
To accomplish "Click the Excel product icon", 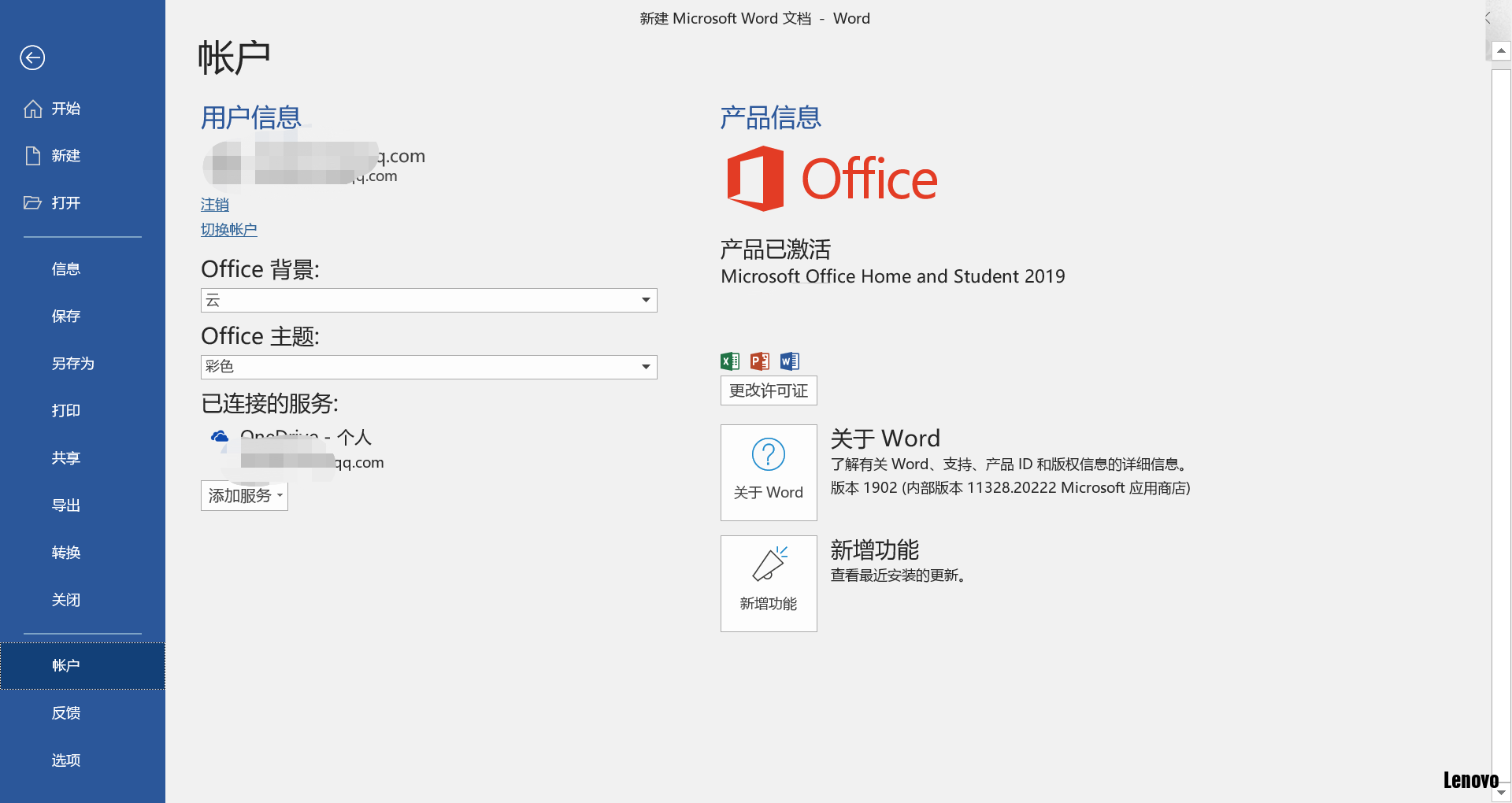I will click(x=730, y=361).
